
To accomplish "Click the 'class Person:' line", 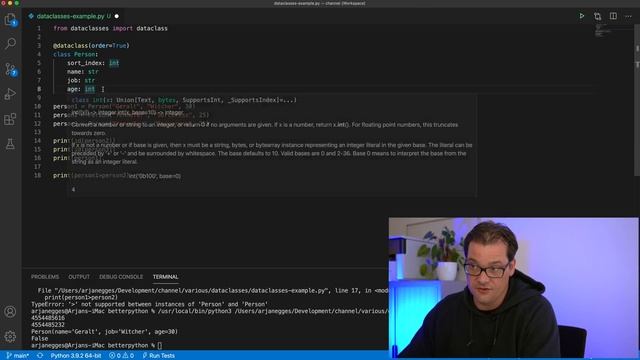I will click(76, 54).
